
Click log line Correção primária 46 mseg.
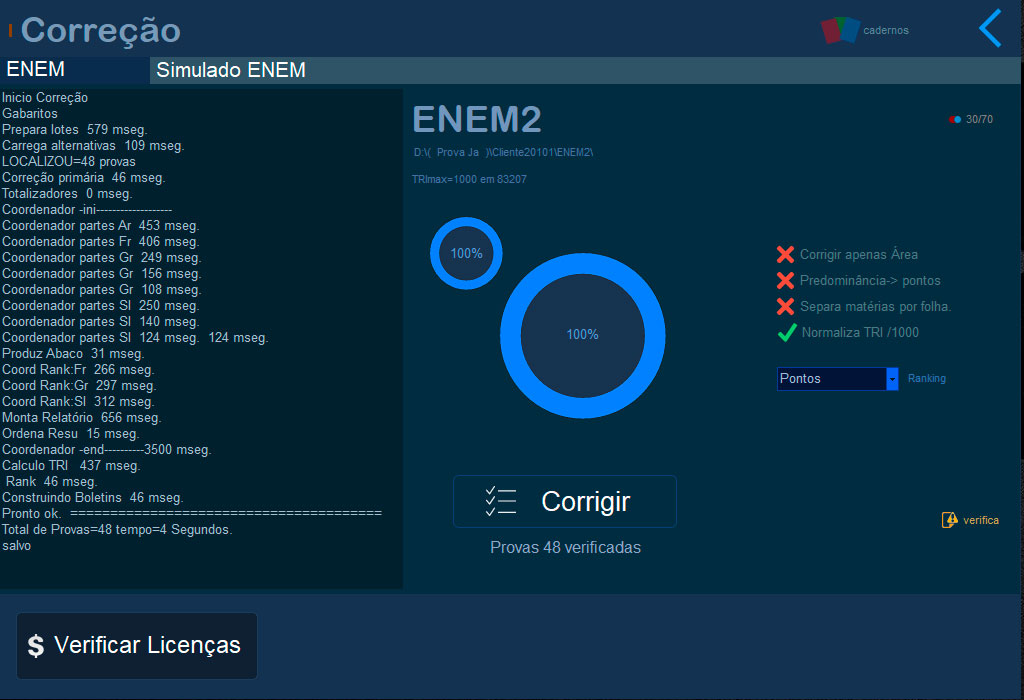coord(83,178)
